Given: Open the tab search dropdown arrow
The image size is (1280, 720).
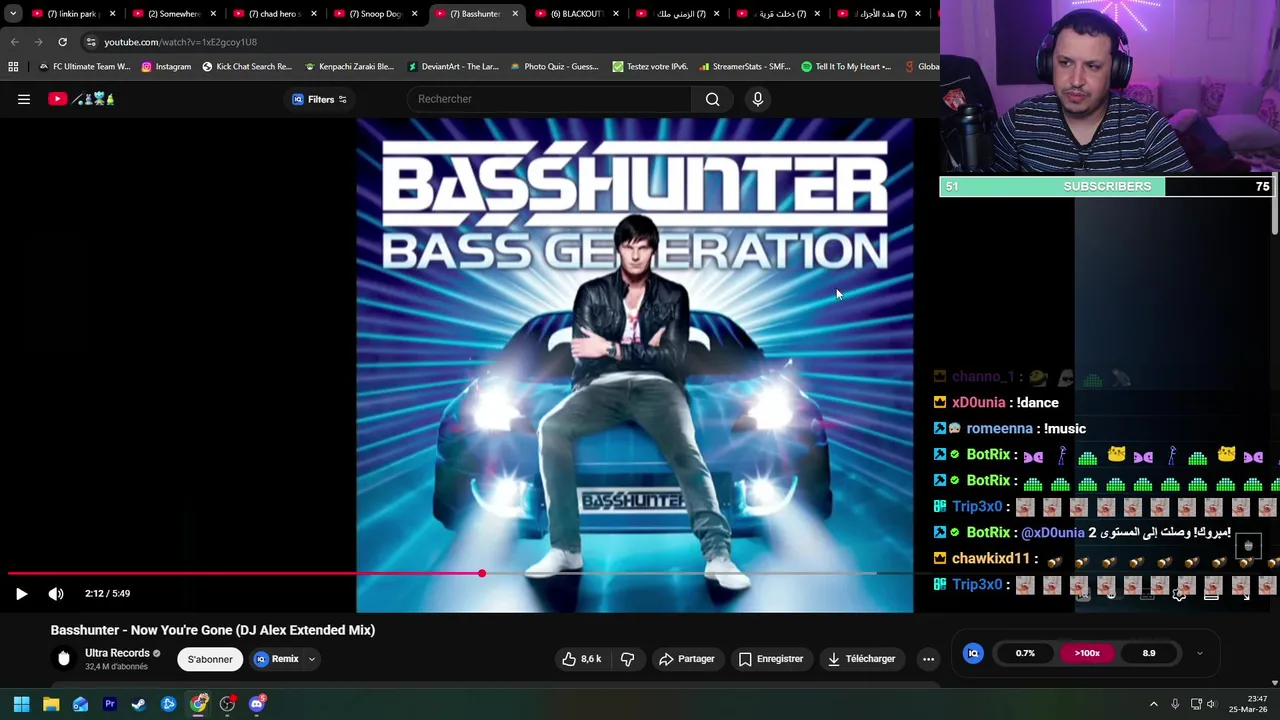Looking at the screenshot, I should click(x=13, y=14).
